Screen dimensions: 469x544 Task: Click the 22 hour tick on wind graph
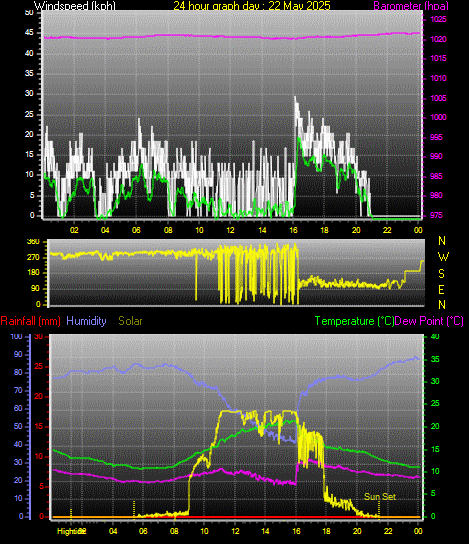pyautogui.click(x=387, y=230)
